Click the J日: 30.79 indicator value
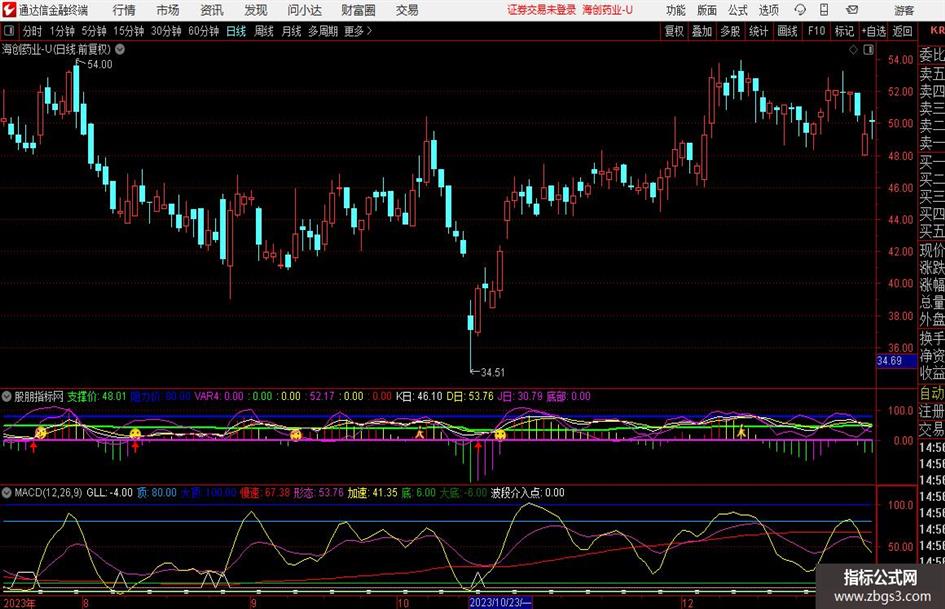Image resolution: width=945 pixels, height=609 pixels. click(x=520, y=396)
